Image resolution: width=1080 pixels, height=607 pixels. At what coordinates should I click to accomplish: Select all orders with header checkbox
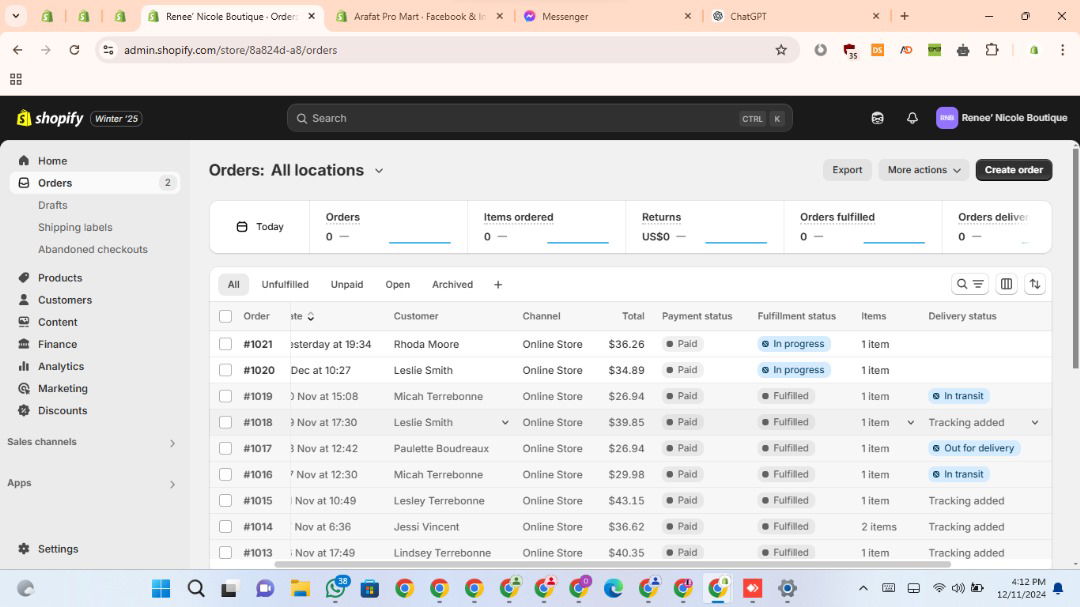225,316
